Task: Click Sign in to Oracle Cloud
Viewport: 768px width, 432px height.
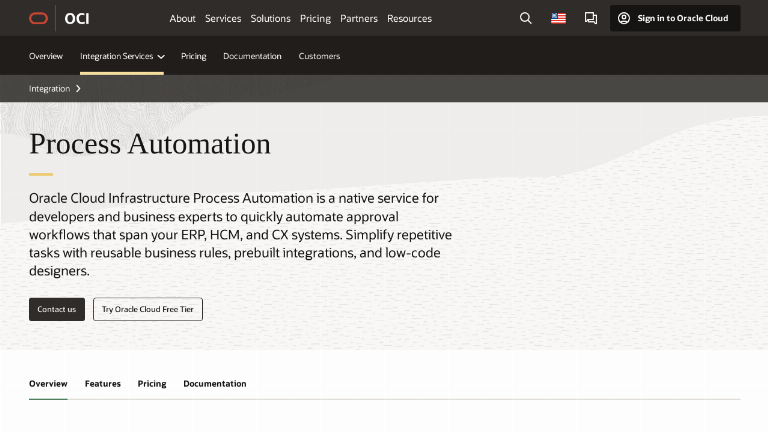Action: (675, 18)
